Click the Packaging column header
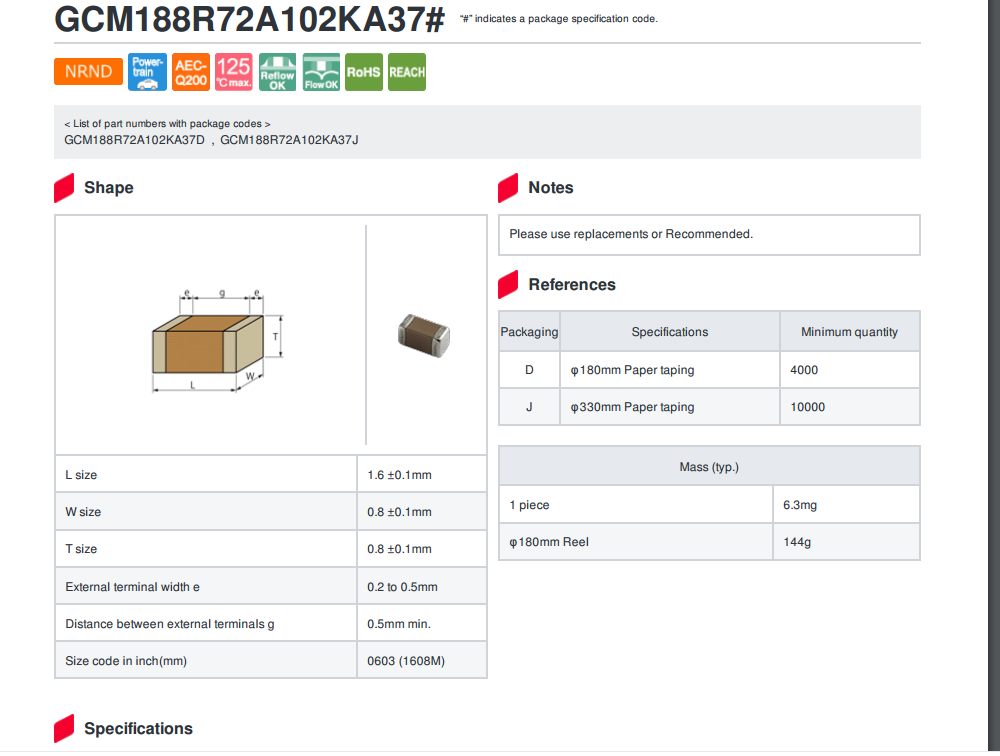The image size is (1000, 756). 529,332
